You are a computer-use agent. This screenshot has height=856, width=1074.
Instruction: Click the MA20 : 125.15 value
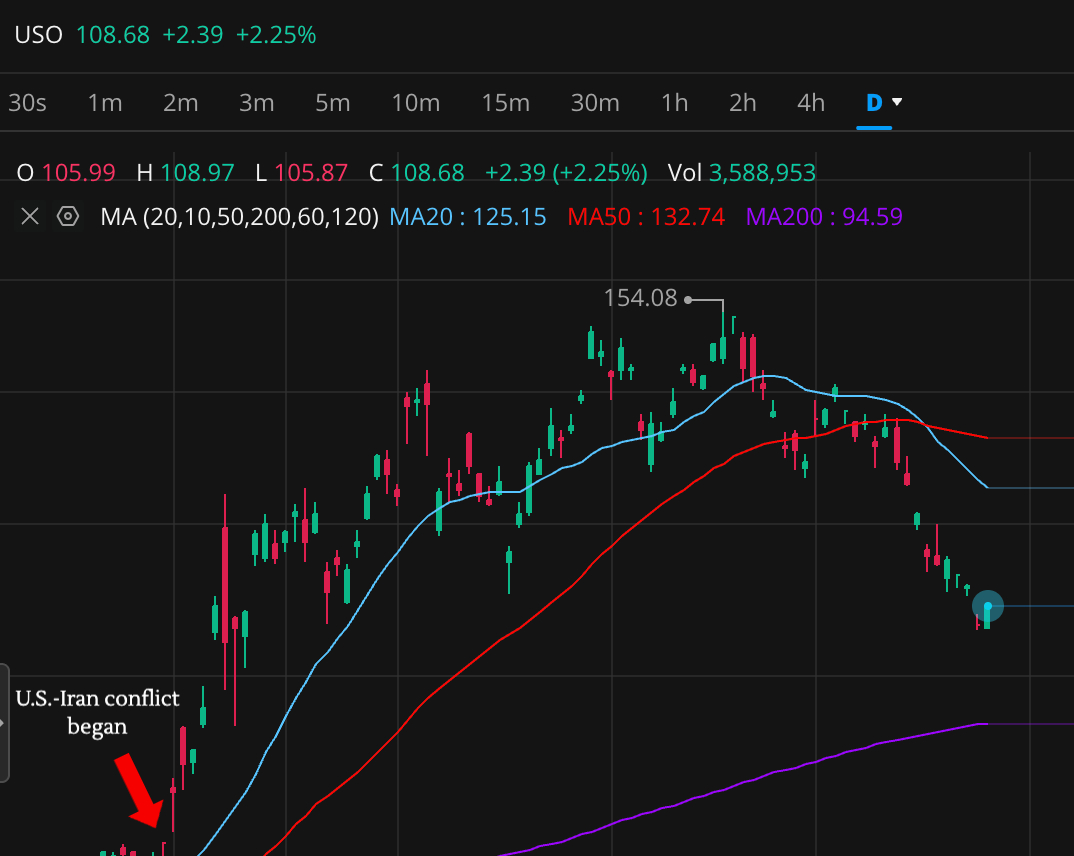468,217
